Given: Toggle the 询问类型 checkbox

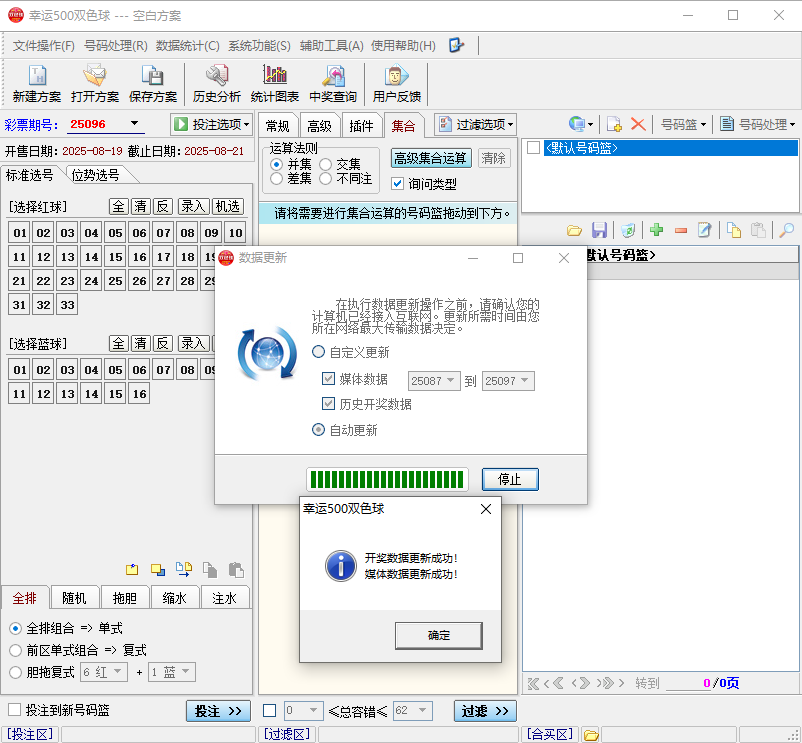Looking at the screenshot, I should click(398, 184).
